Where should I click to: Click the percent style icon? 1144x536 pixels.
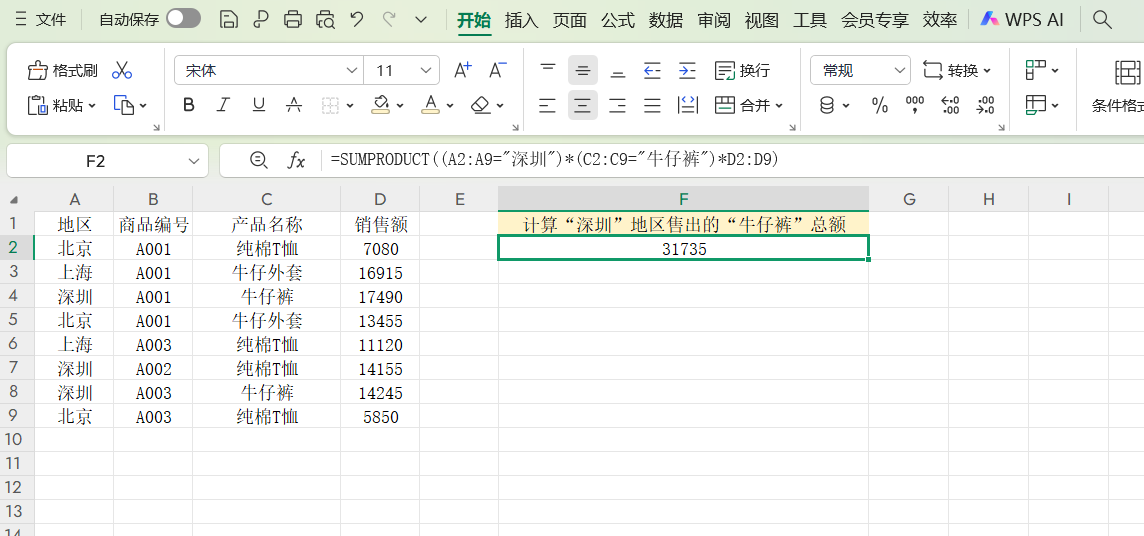880,105
